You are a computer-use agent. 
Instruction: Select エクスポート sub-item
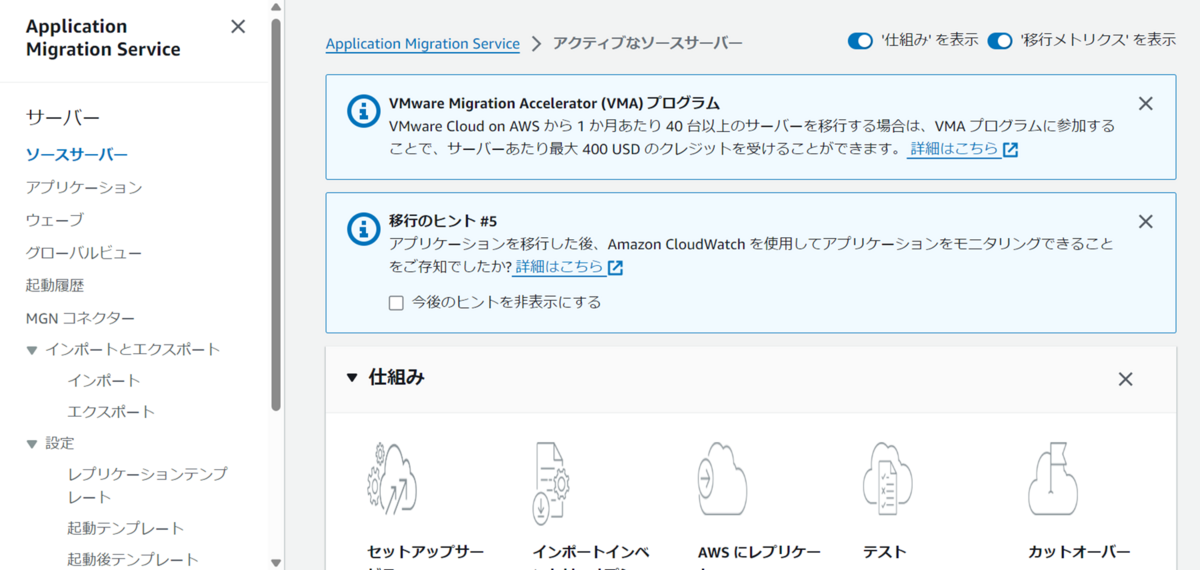111,411
